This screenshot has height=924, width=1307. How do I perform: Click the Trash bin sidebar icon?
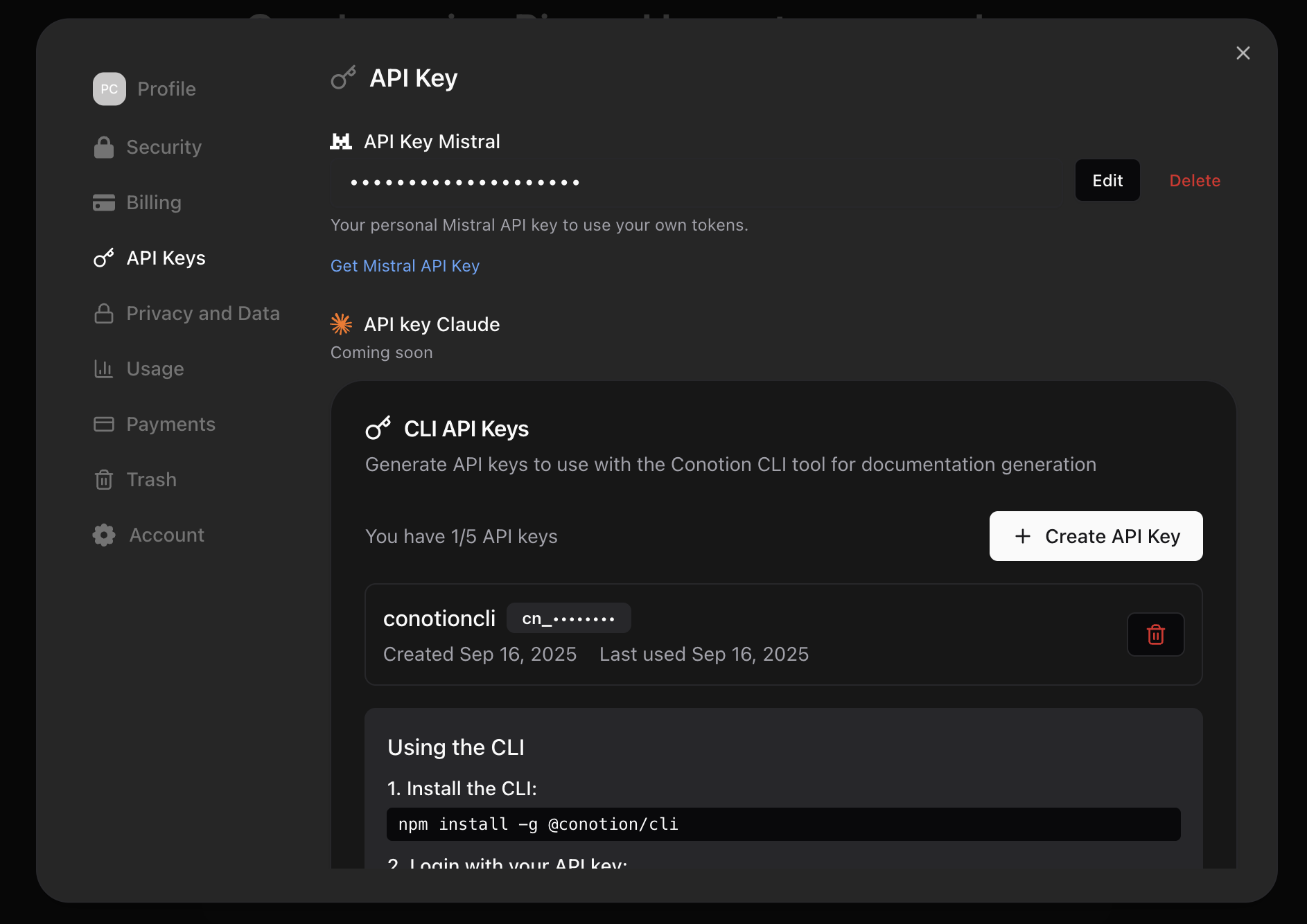pos(104,479)
